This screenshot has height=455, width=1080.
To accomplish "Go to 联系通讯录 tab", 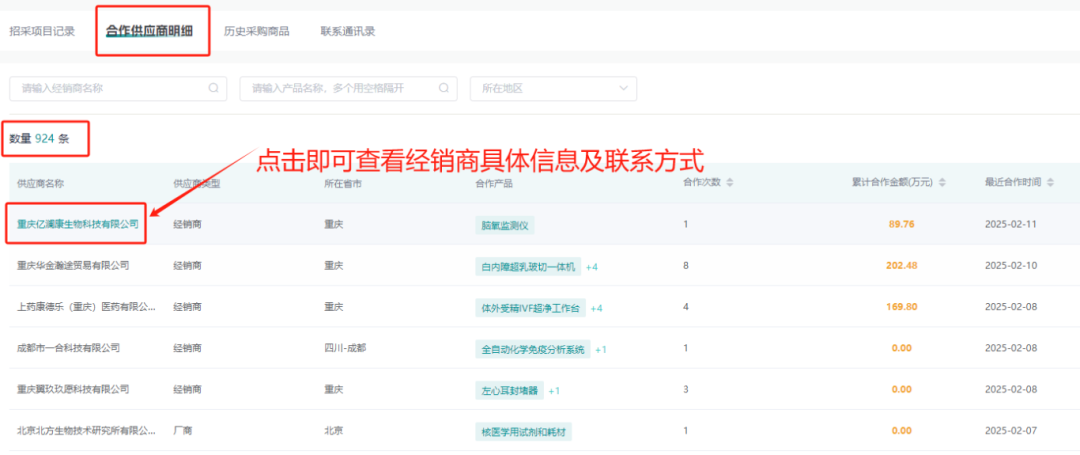I will (348, 31).
